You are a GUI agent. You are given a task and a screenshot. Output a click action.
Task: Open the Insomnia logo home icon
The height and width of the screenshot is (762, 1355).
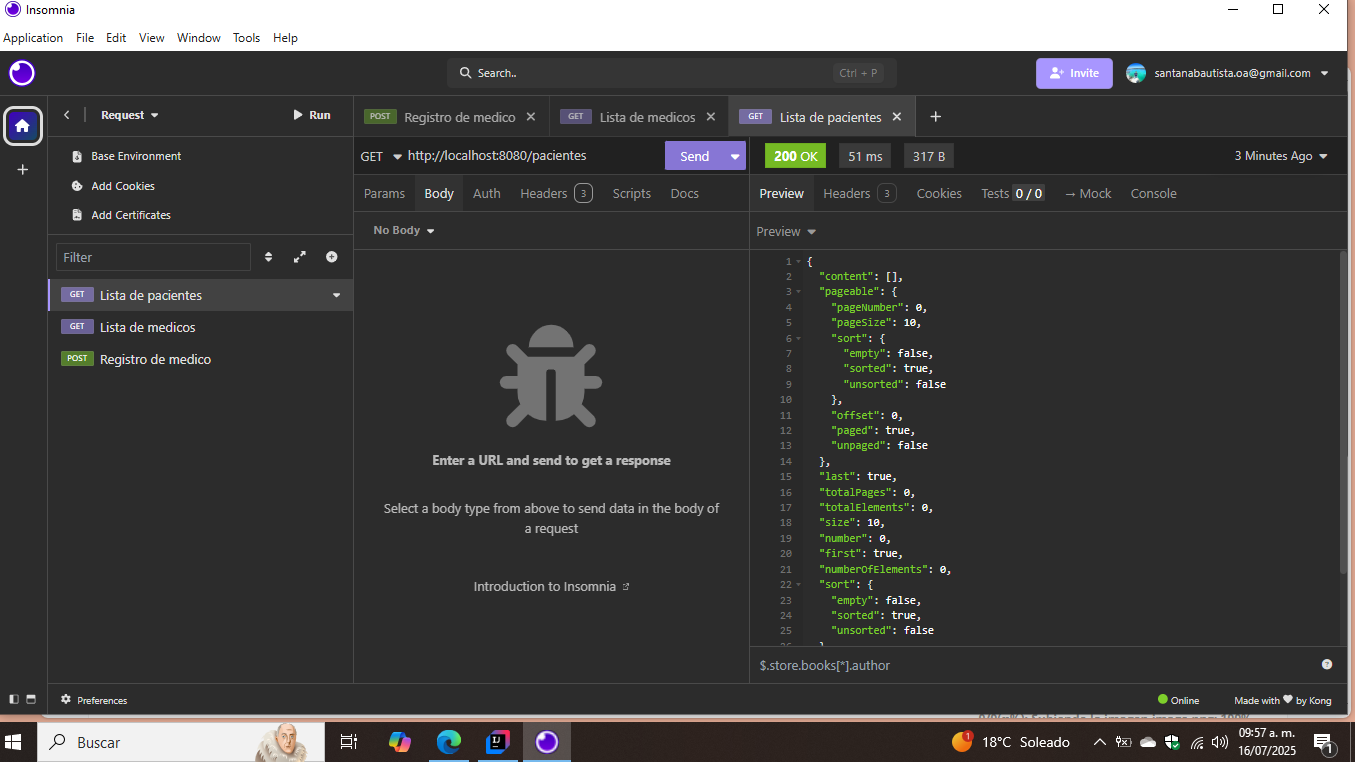[x=22, y=73]
